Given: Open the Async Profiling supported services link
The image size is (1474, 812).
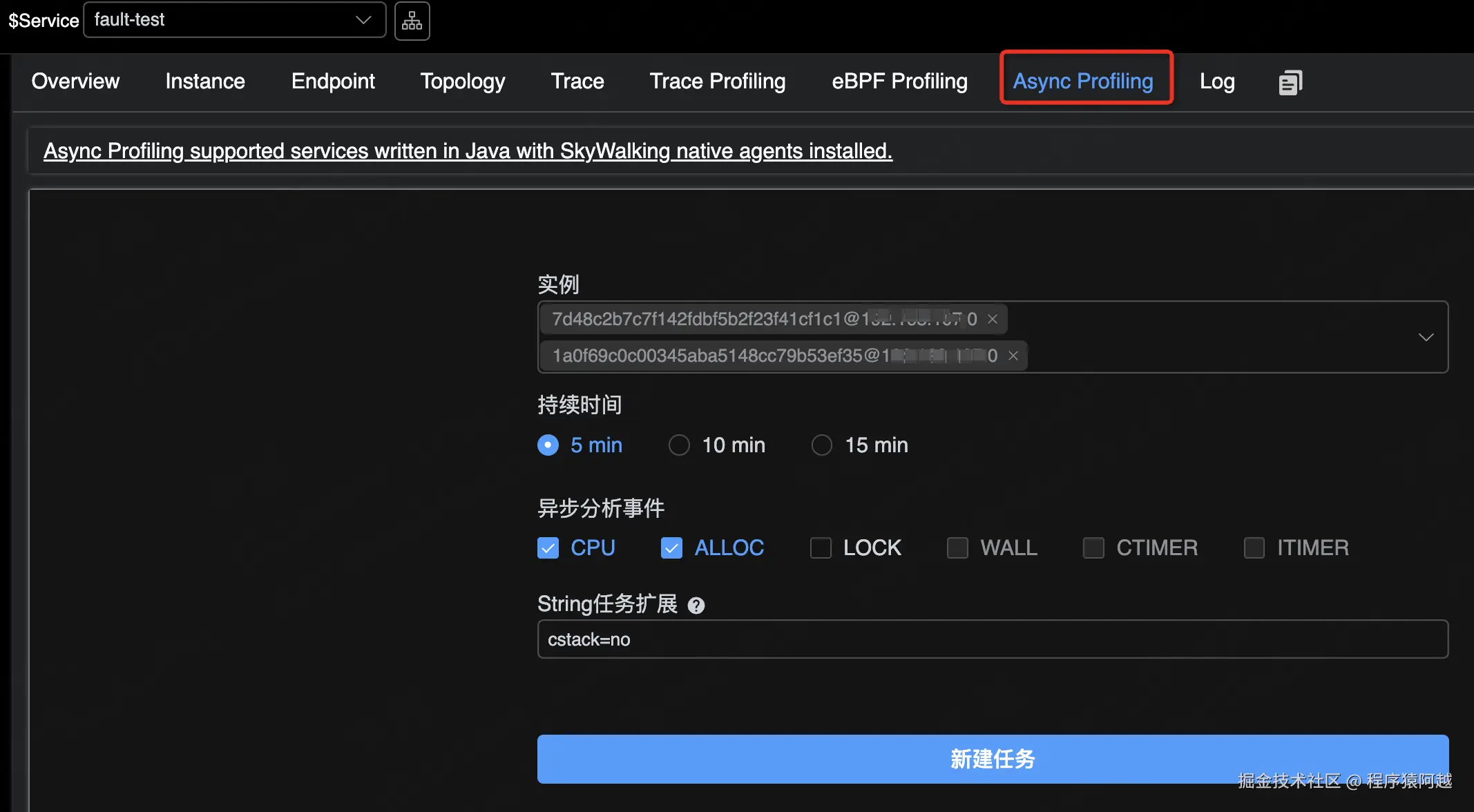Looking at the screenshot, I should click(468, 151).
